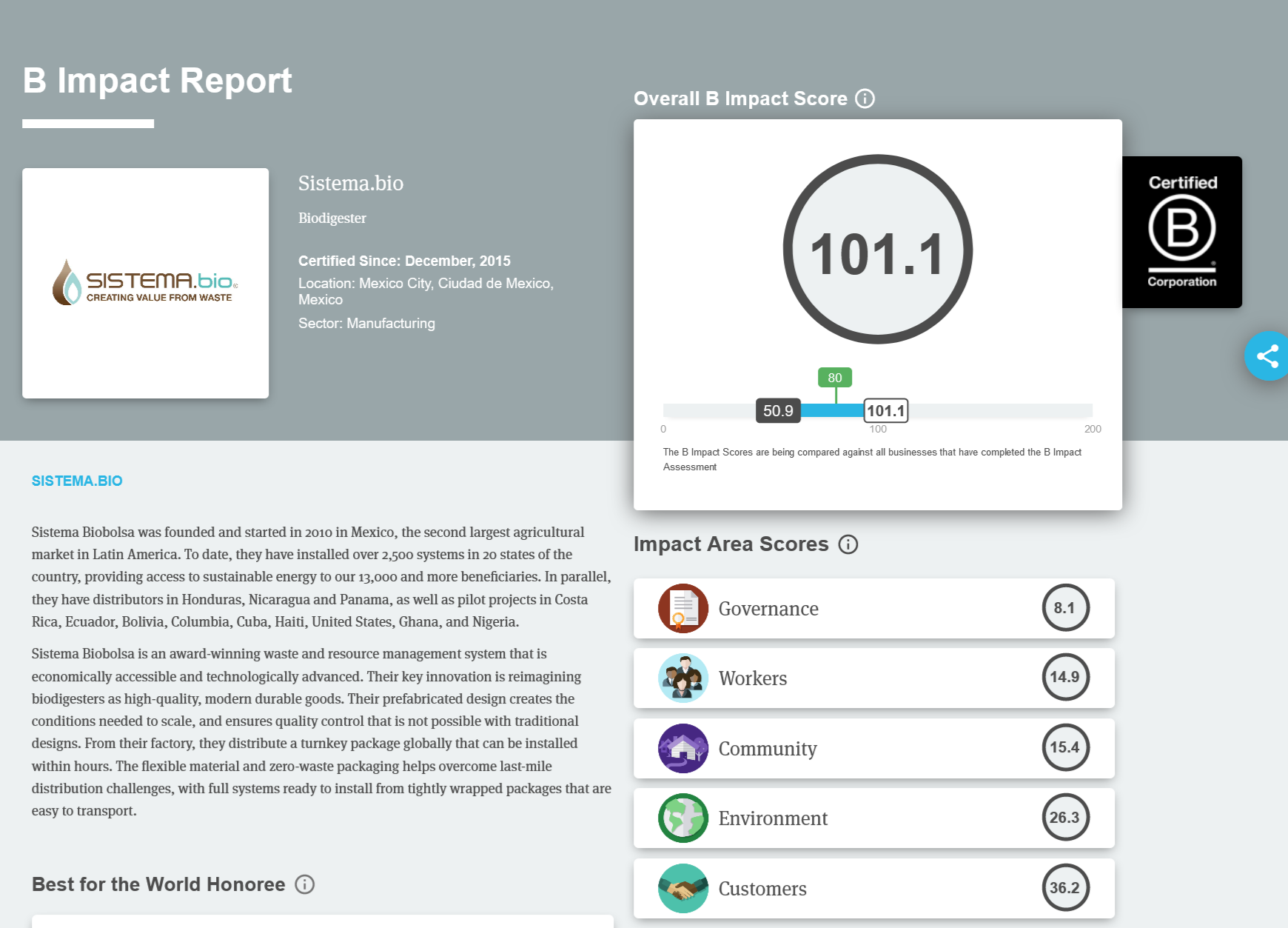Expand the Governance score row
Image resolution: width=1288 pixels, height=928 pixels.
(x=874, y=609)
